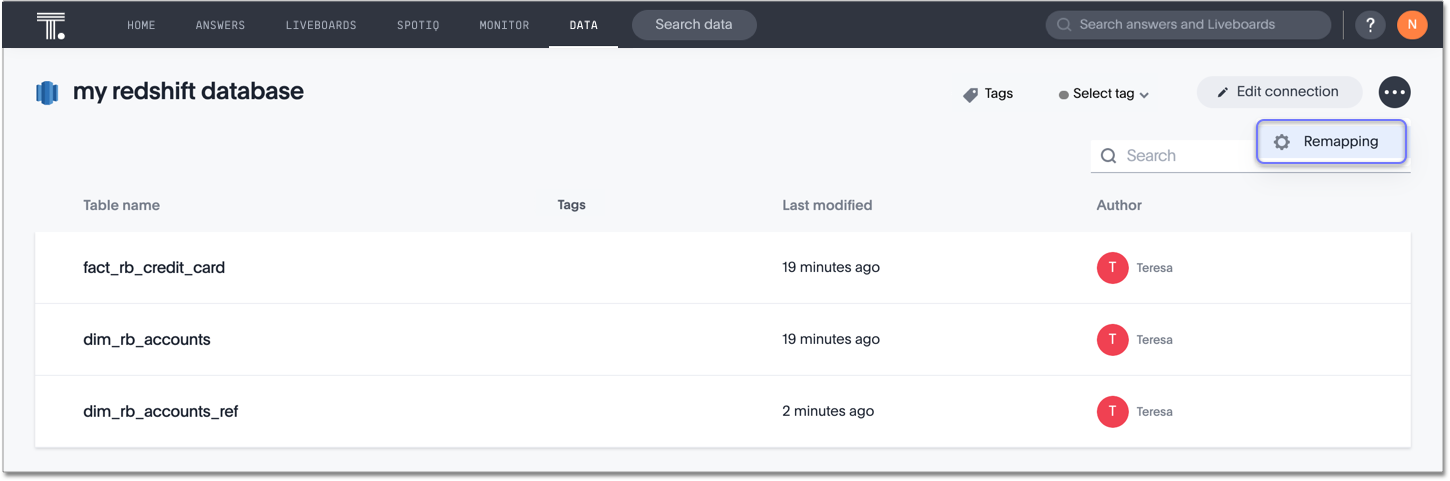Open the fact_rb_credit_card table
This screenshot has width=1450, height=481.
[x=154, y=268]
